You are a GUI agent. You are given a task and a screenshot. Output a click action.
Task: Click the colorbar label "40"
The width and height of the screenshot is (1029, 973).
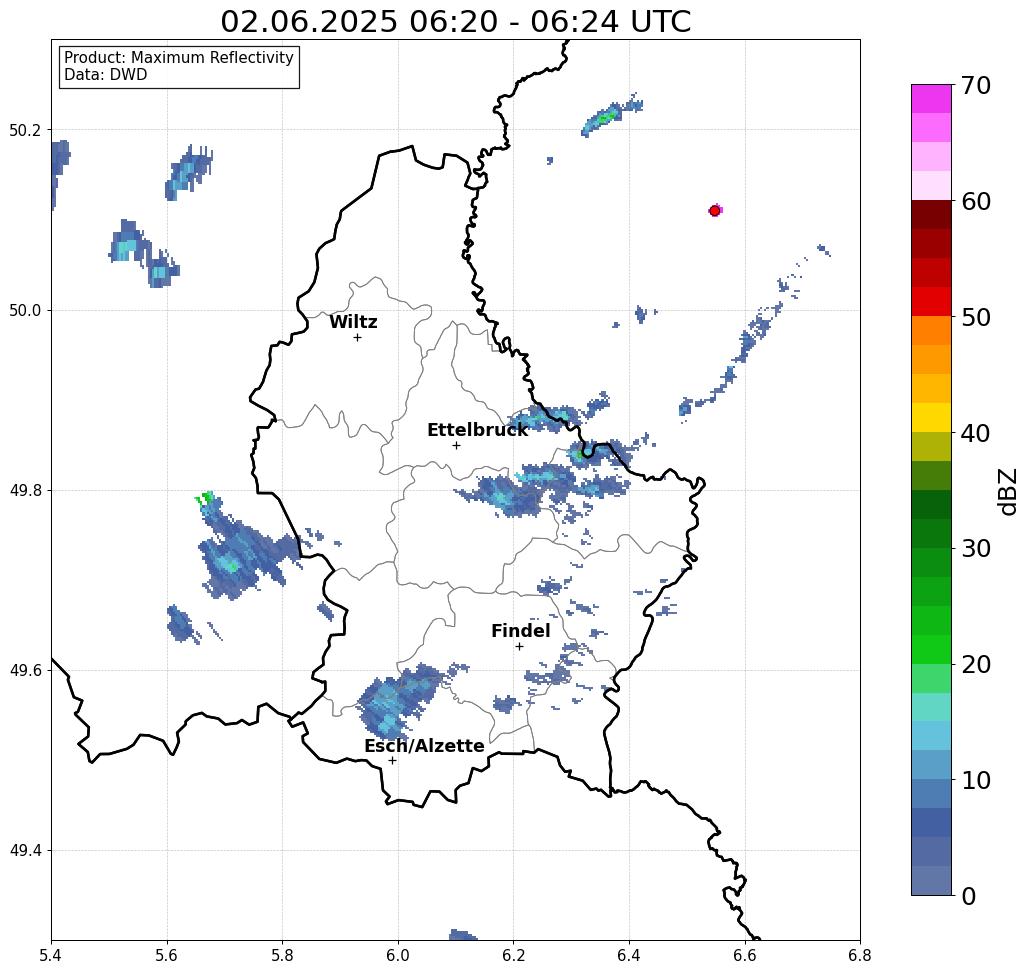click(975, 433)
